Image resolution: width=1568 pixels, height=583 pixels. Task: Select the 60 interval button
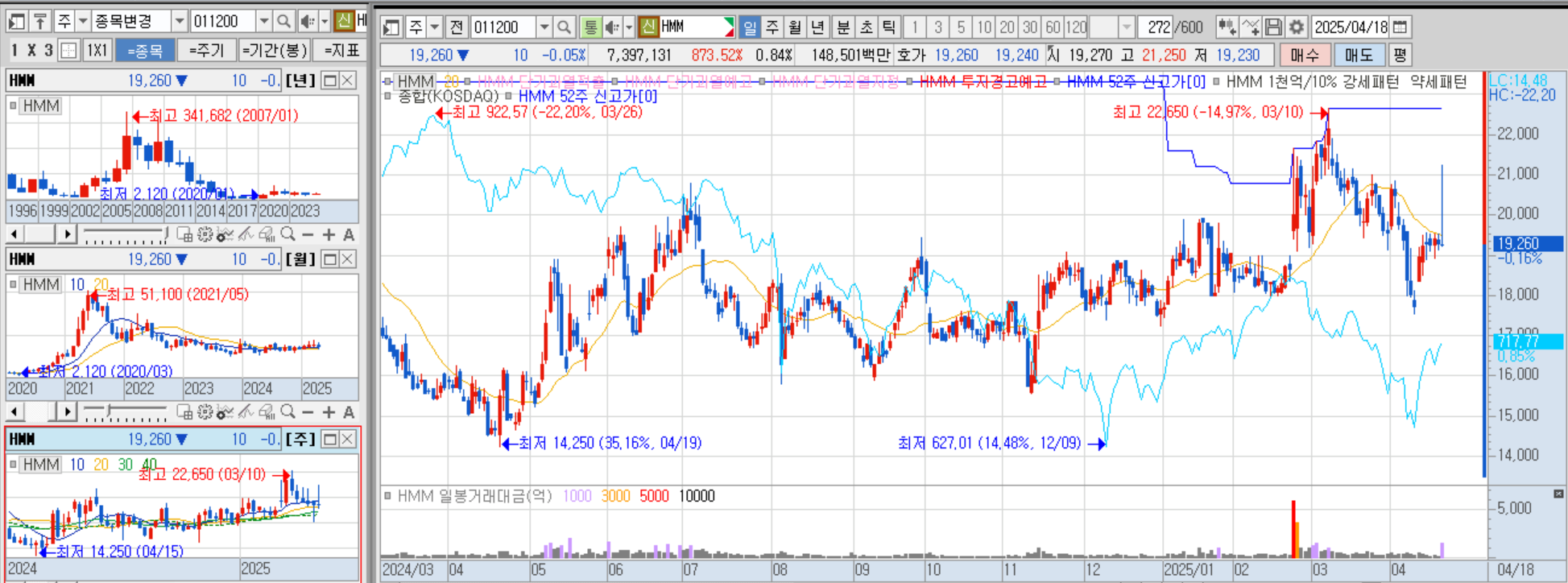[1053, 27]
